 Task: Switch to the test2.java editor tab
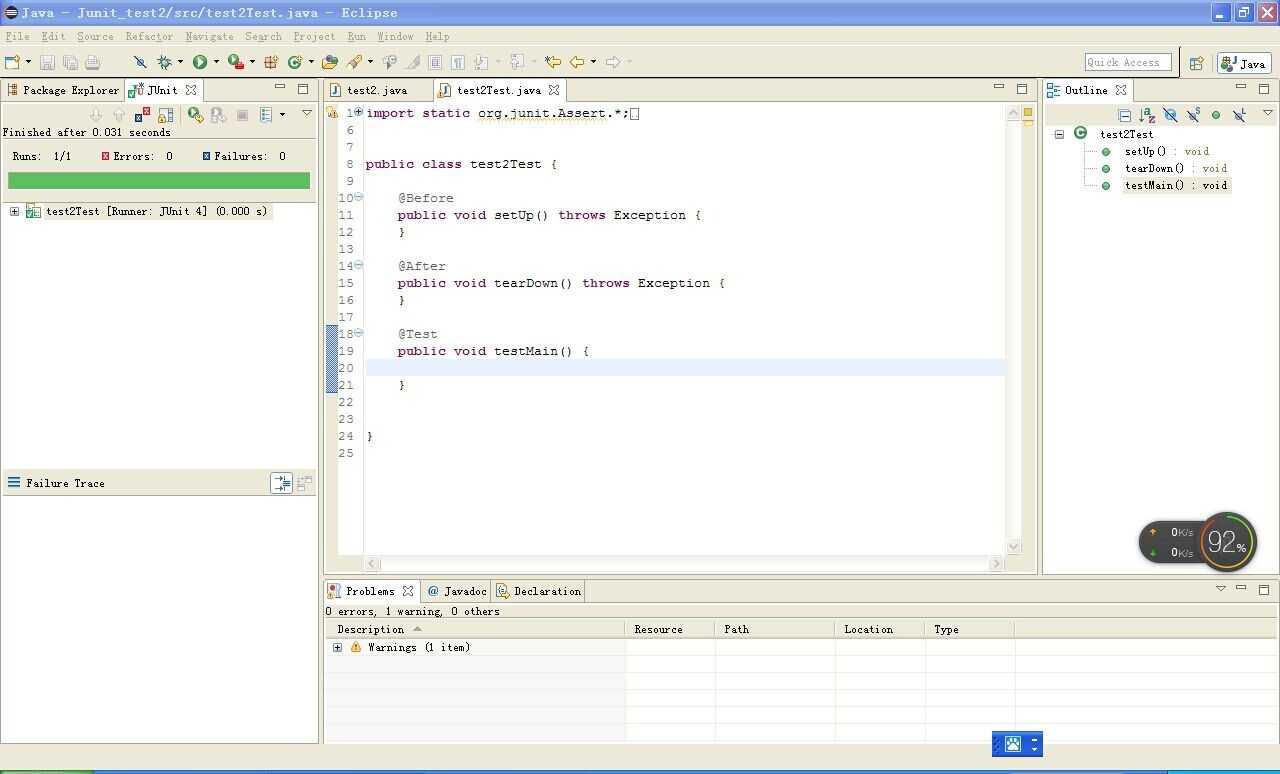376,90
